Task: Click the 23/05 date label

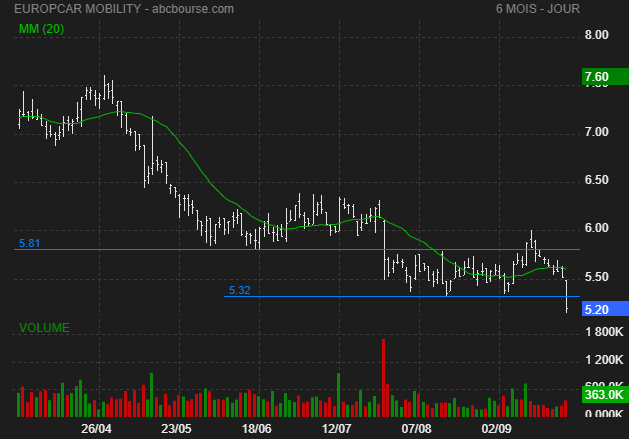Action: pos(177,429)
